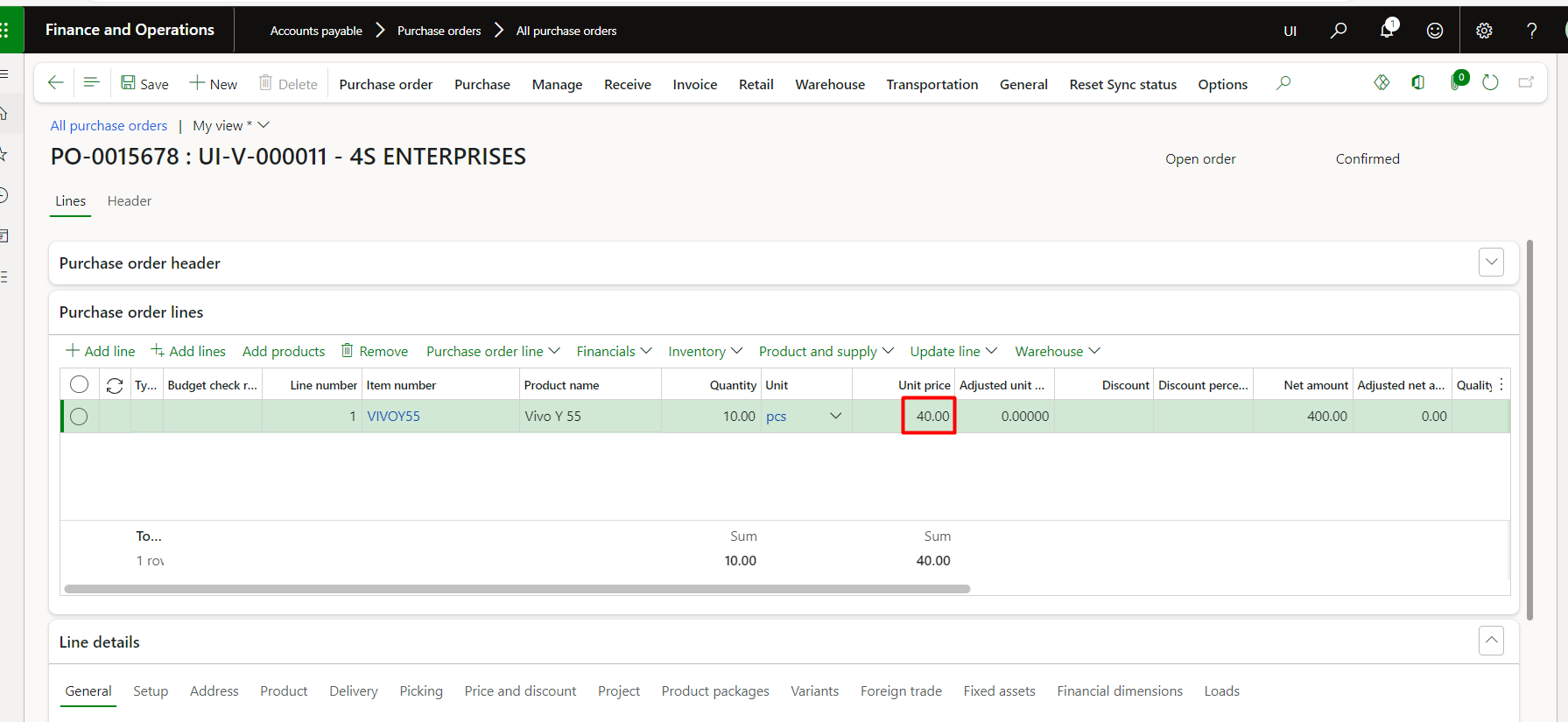Switch to the Header tab
This screenshot has height=722, width=1568.
point(130,201)
